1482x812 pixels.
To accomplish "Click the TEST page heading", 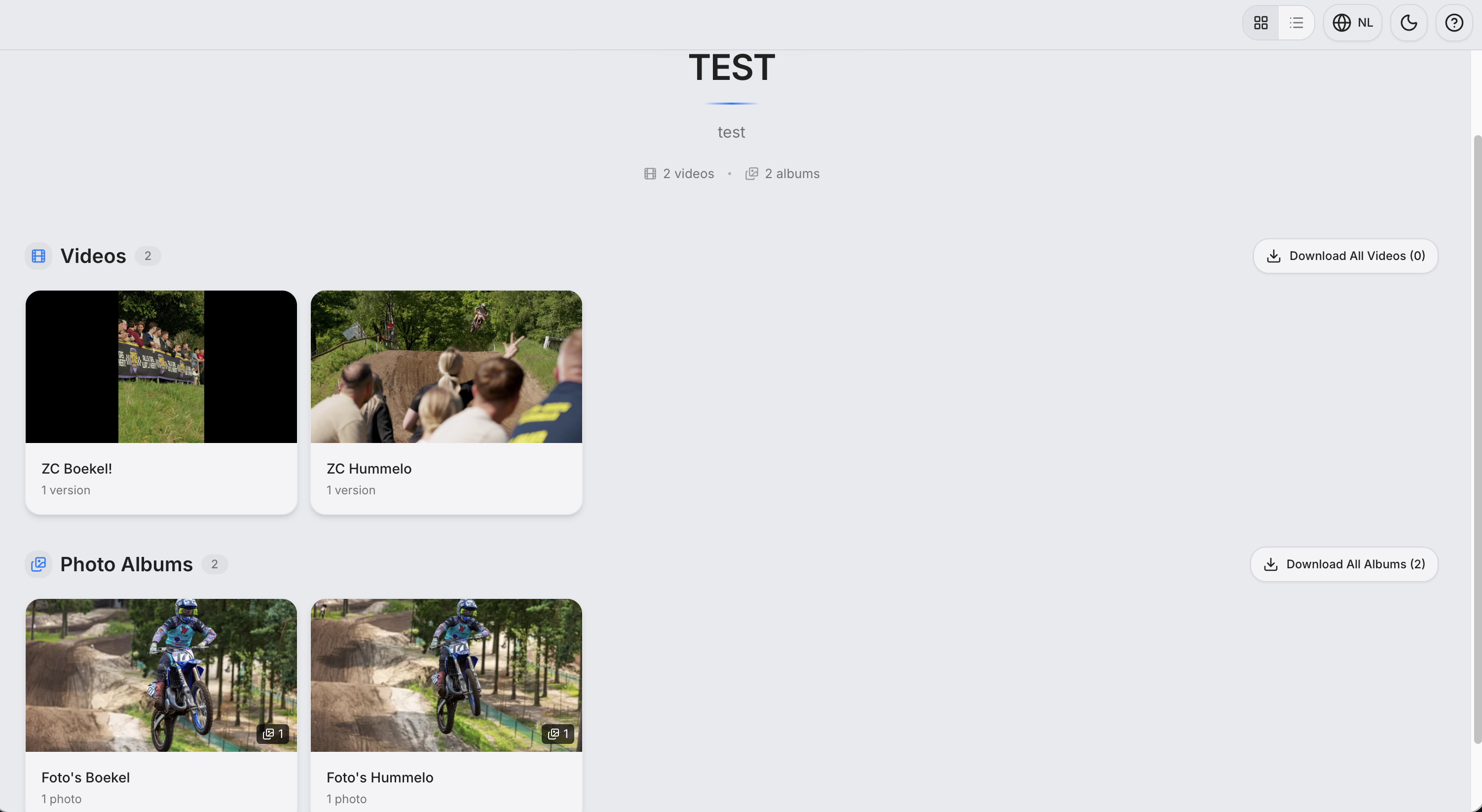I will coord(732,68).
